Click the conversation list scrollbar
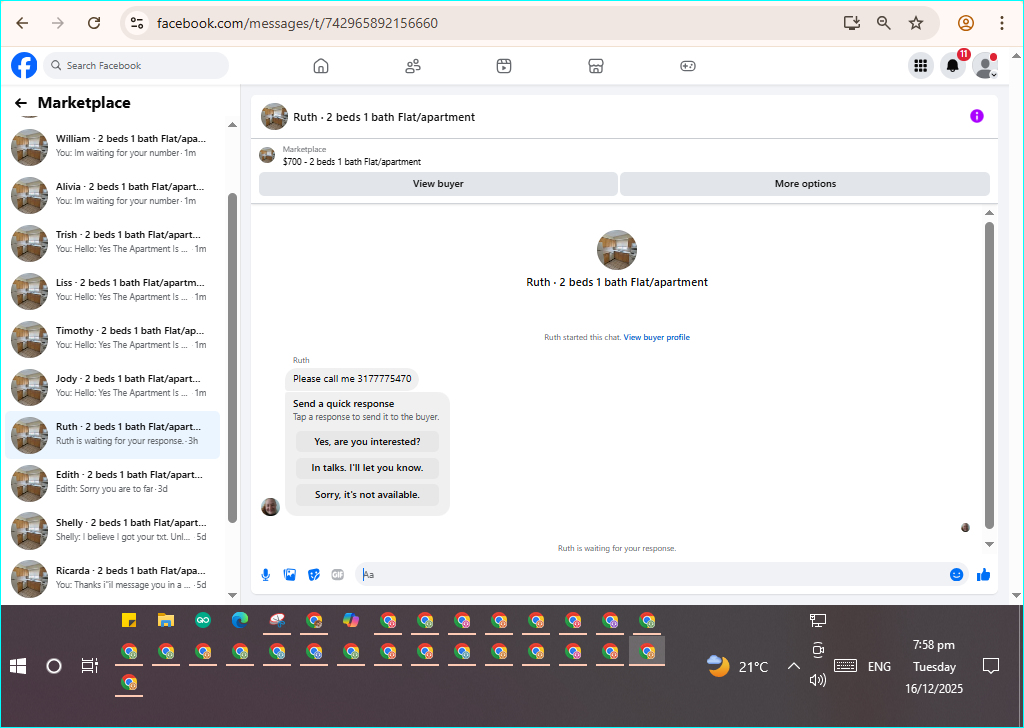 click(232, 358)
